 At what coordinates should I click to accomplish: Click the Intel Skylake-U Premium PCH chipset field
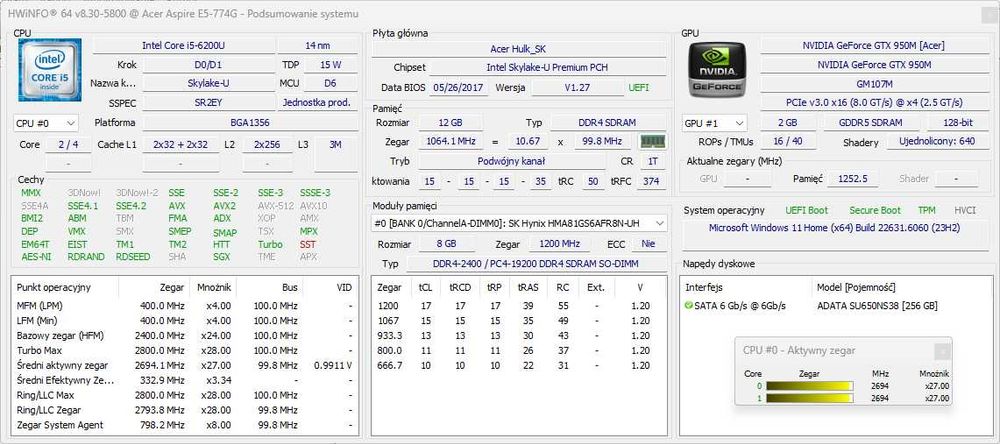548,68
